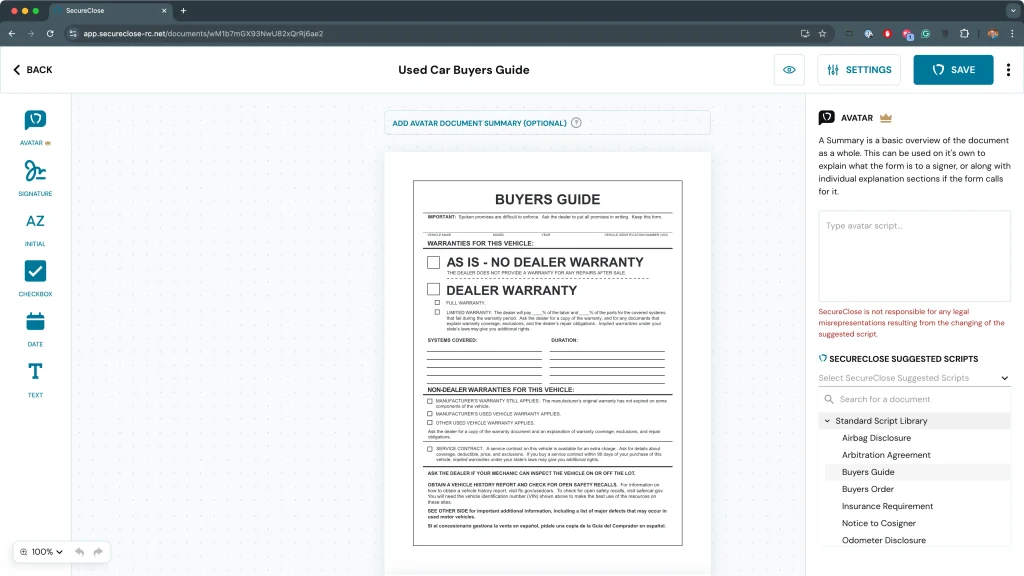Click the Save button

coord(952,70)
